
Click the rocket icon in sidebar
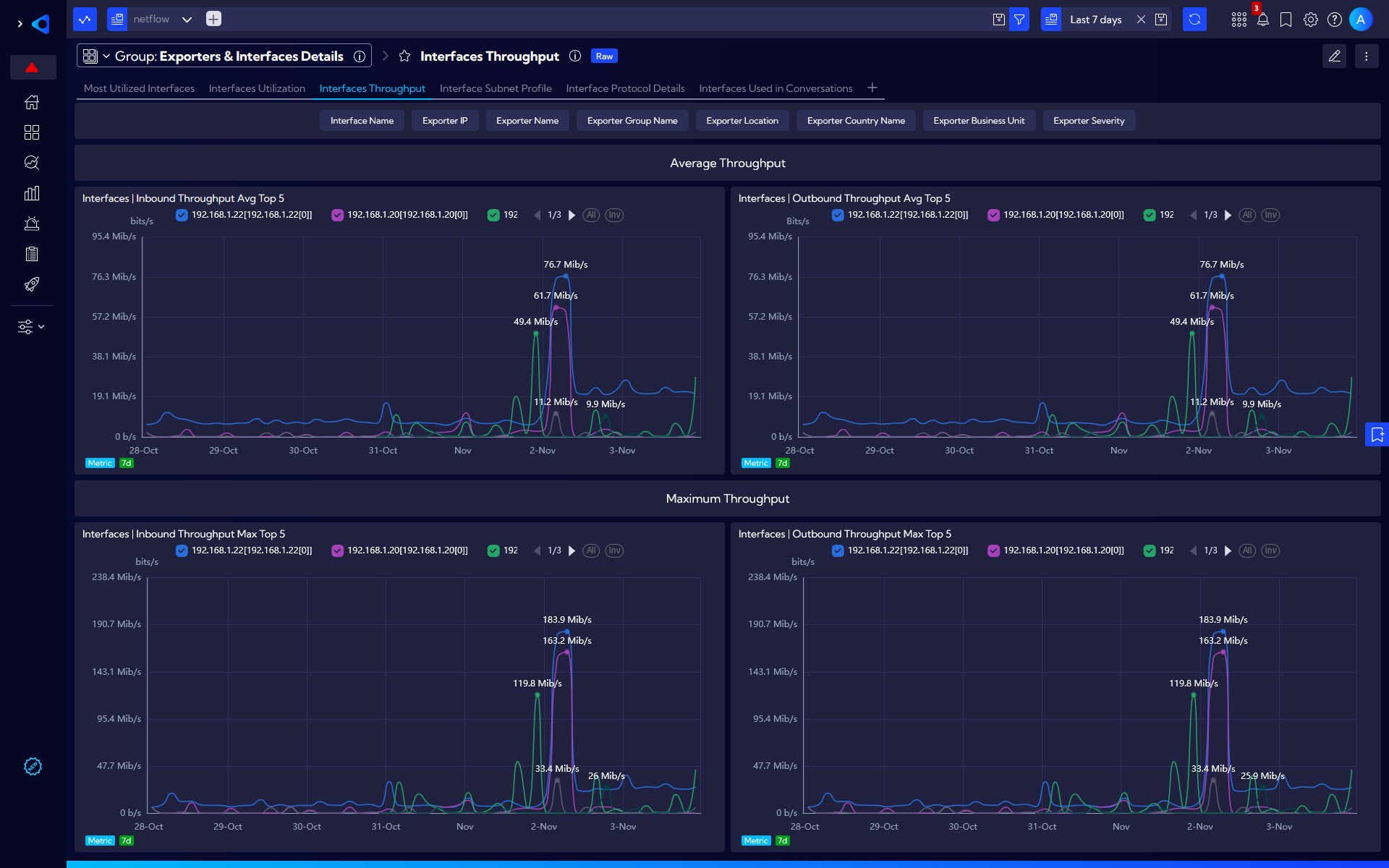(32, 284)
